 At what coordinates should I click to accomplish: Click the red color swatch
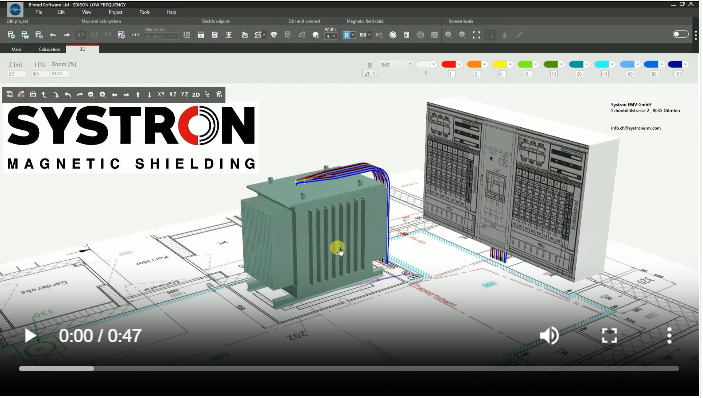coord(448,65)
